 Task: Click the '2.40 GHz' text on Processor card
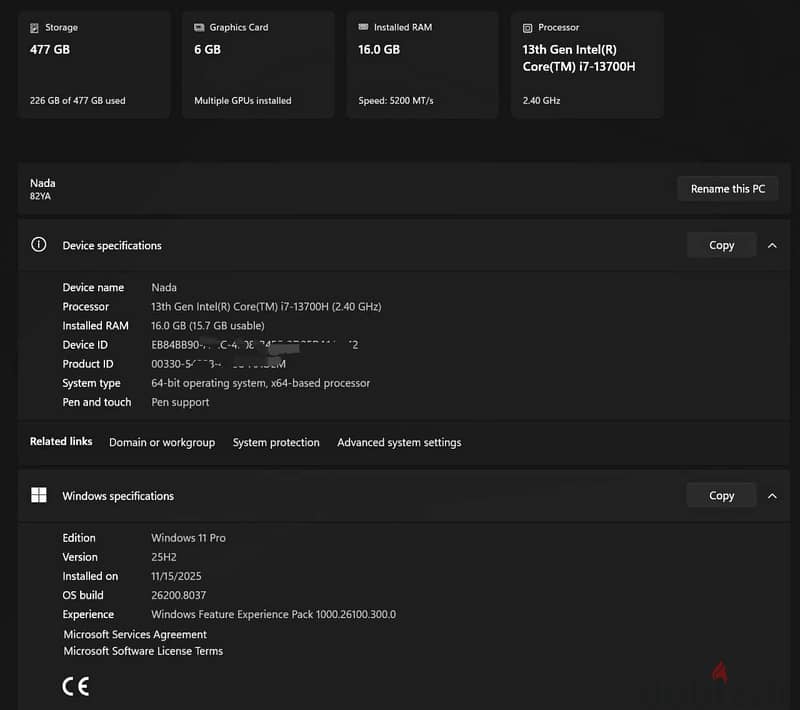[x=541, y=100]
